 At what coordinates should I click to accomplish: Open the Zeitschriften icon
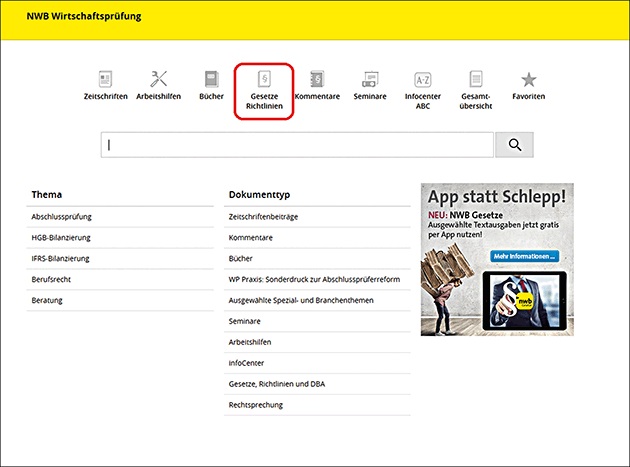pos(105,79)
